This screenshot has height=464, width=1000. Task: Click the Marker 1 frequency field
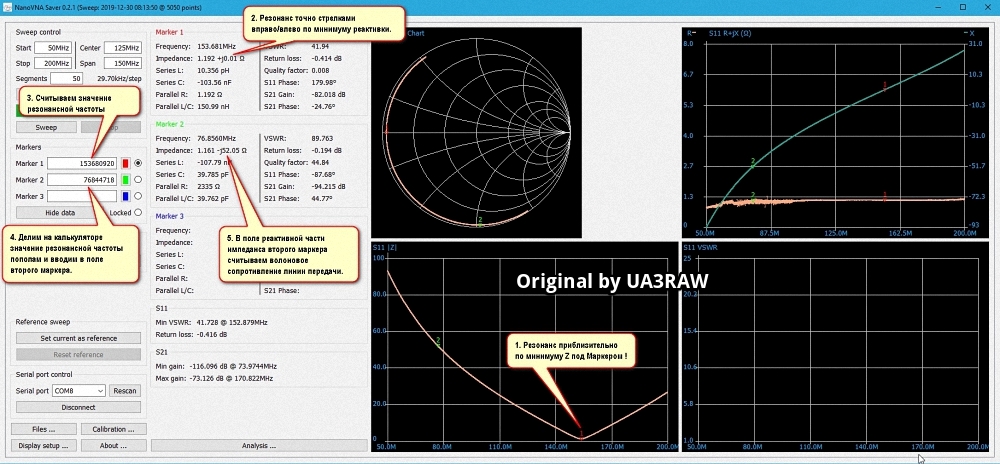[x=82, y=163]
